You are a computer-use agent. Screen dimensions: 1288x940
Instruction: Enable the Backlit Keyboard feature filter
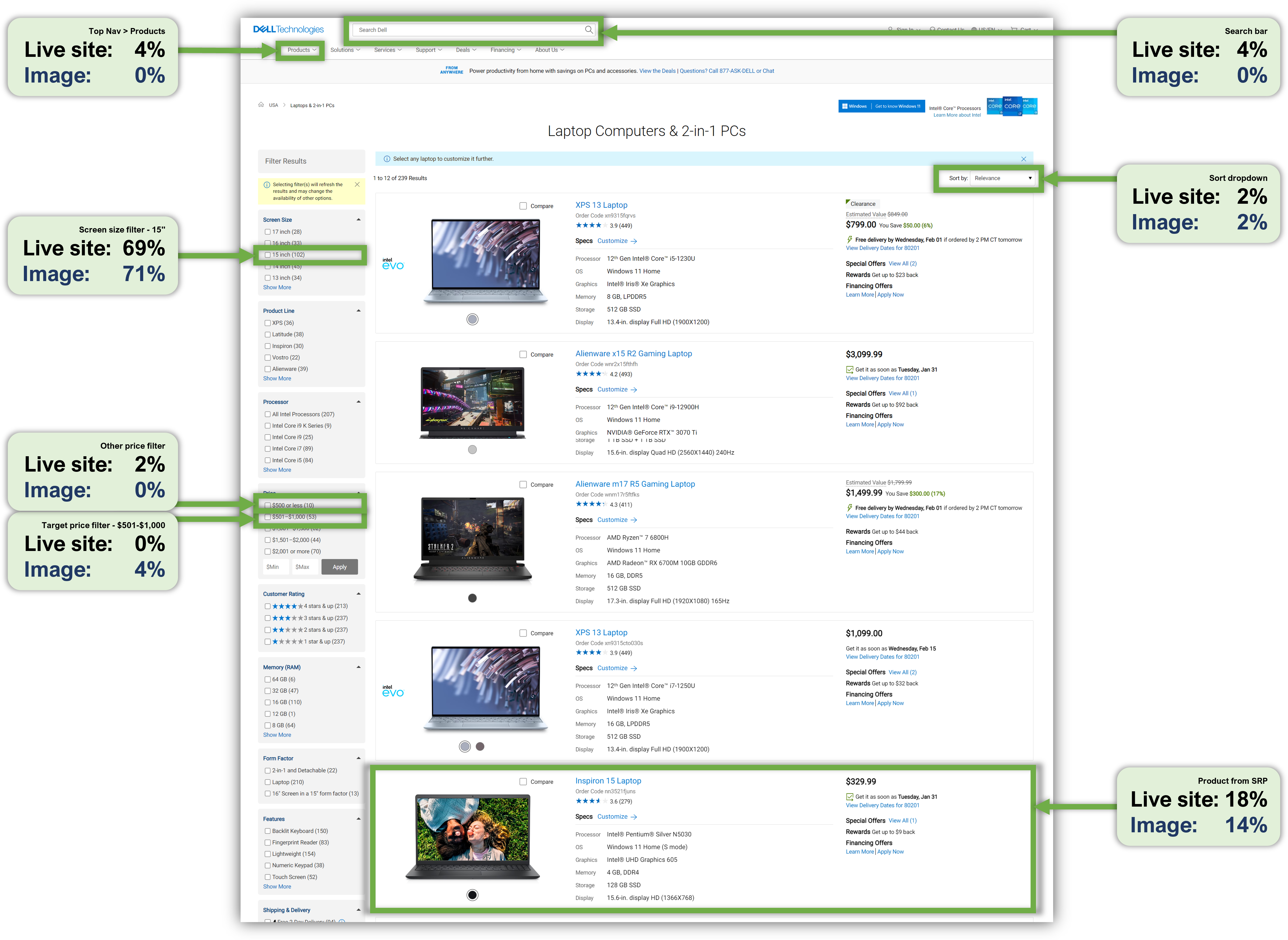pos(268,831)
